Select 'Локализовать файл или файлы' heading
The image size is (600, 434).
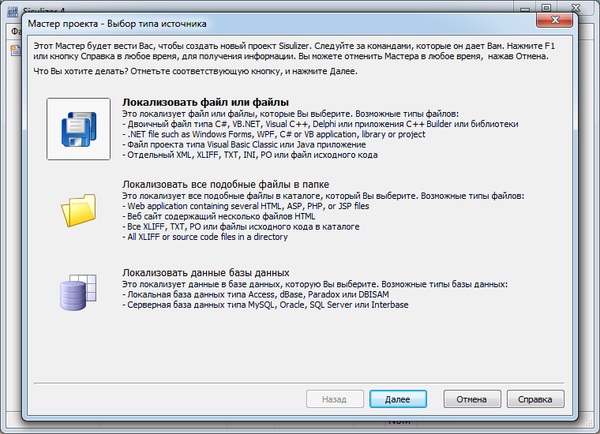tap(205, 102)
